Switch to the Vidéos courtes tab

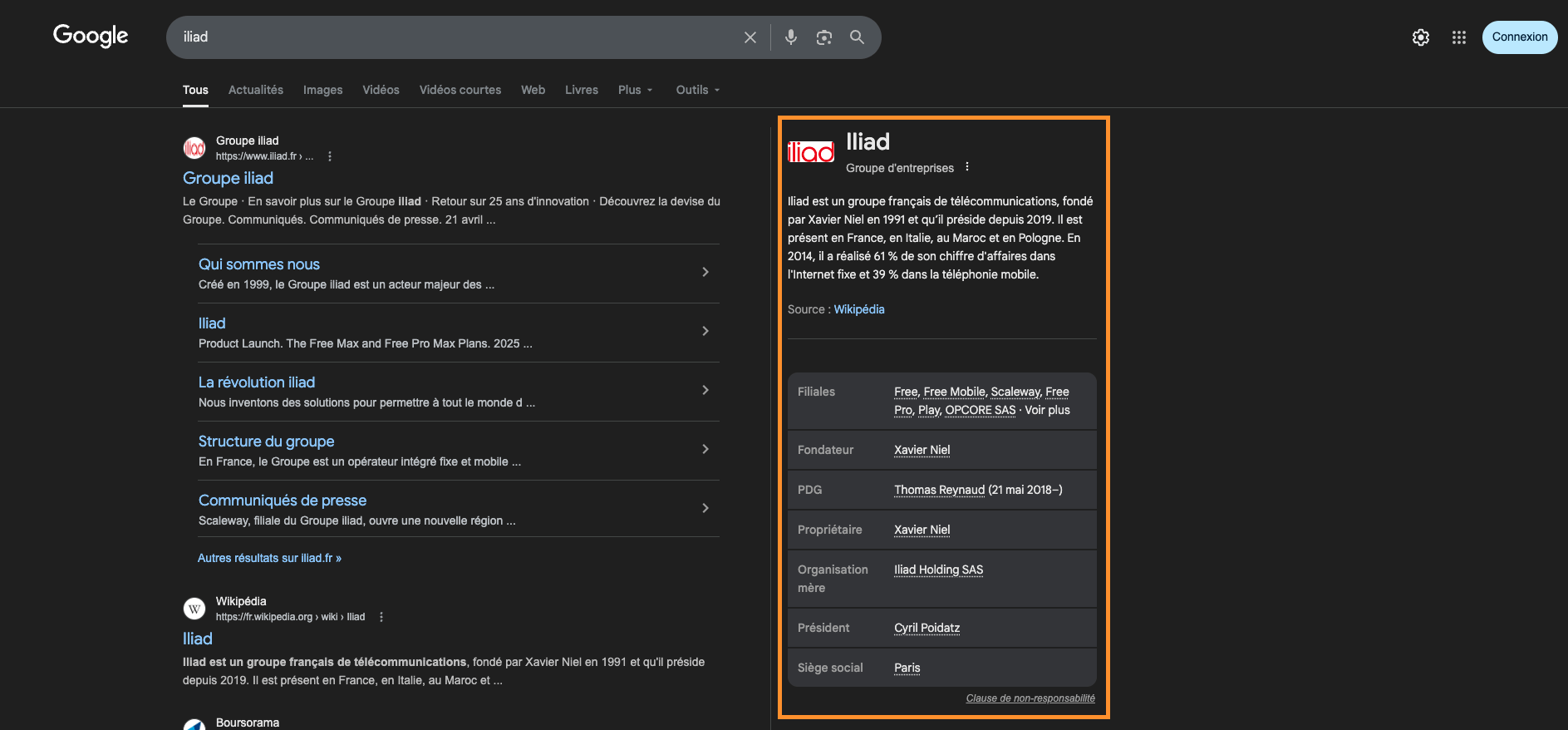(460, 90)
